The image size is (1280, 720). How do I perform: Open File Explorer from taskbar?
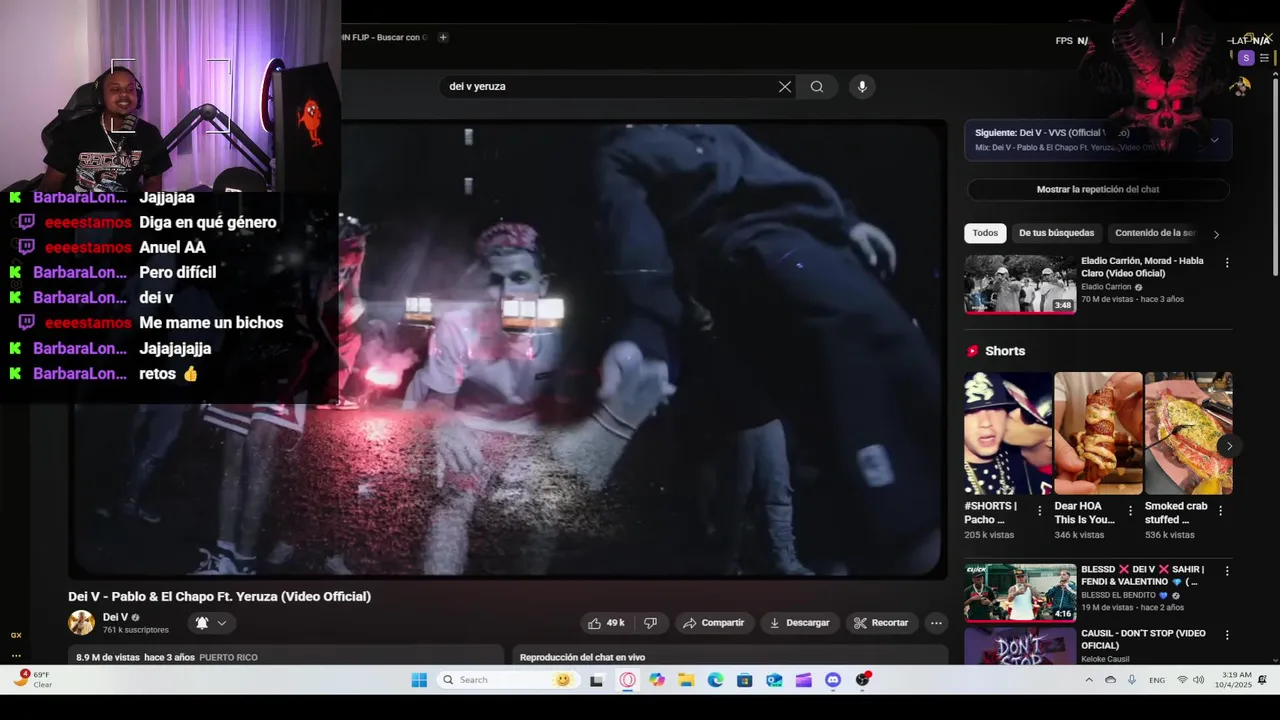(686, 680)
